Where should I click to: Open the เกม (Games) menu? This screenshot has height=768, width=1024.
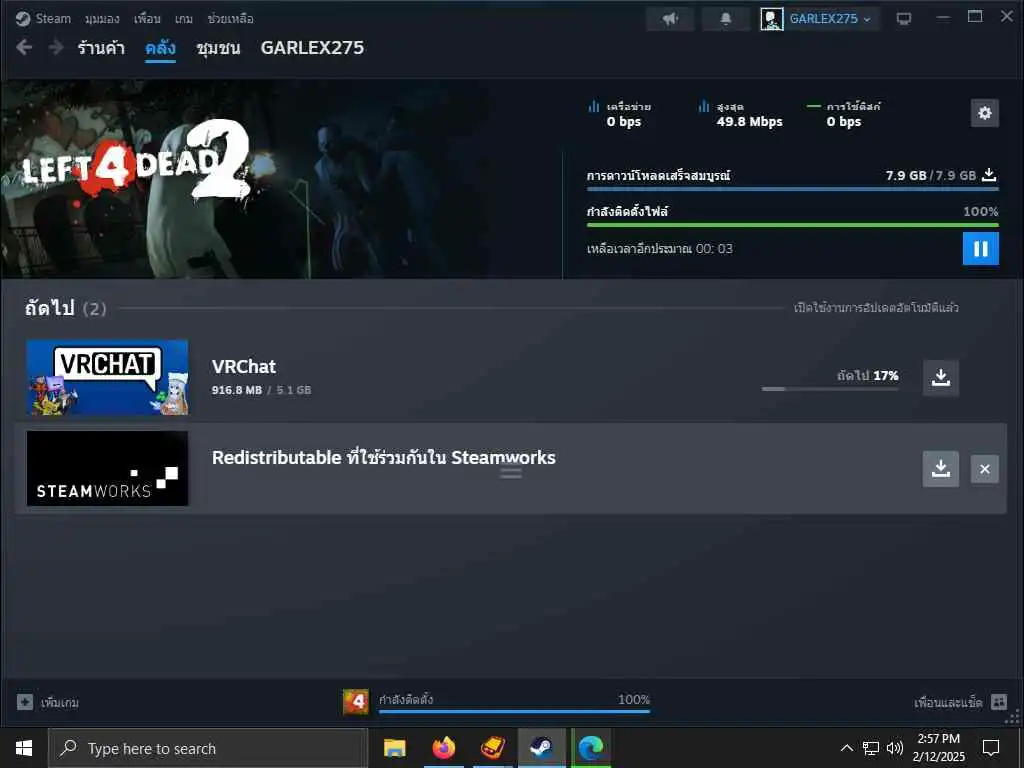184,18
